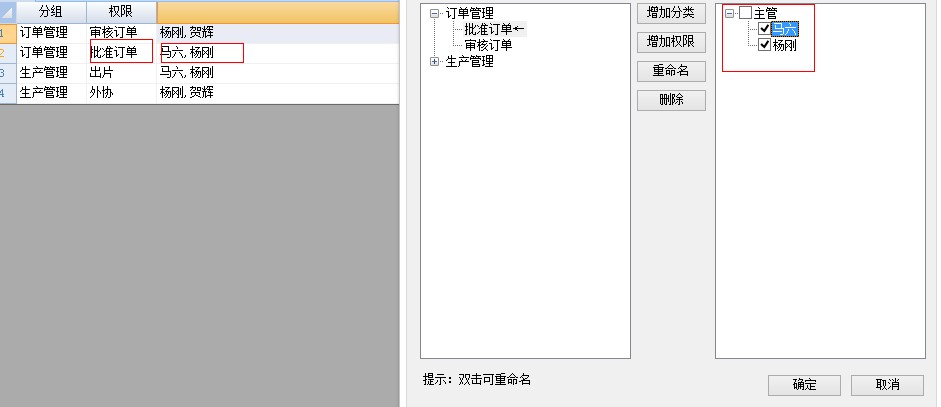Click the 杨刚, 贺辉 cell in 外协 row
This screenshot has height=407, width=941.
(278, 93)
